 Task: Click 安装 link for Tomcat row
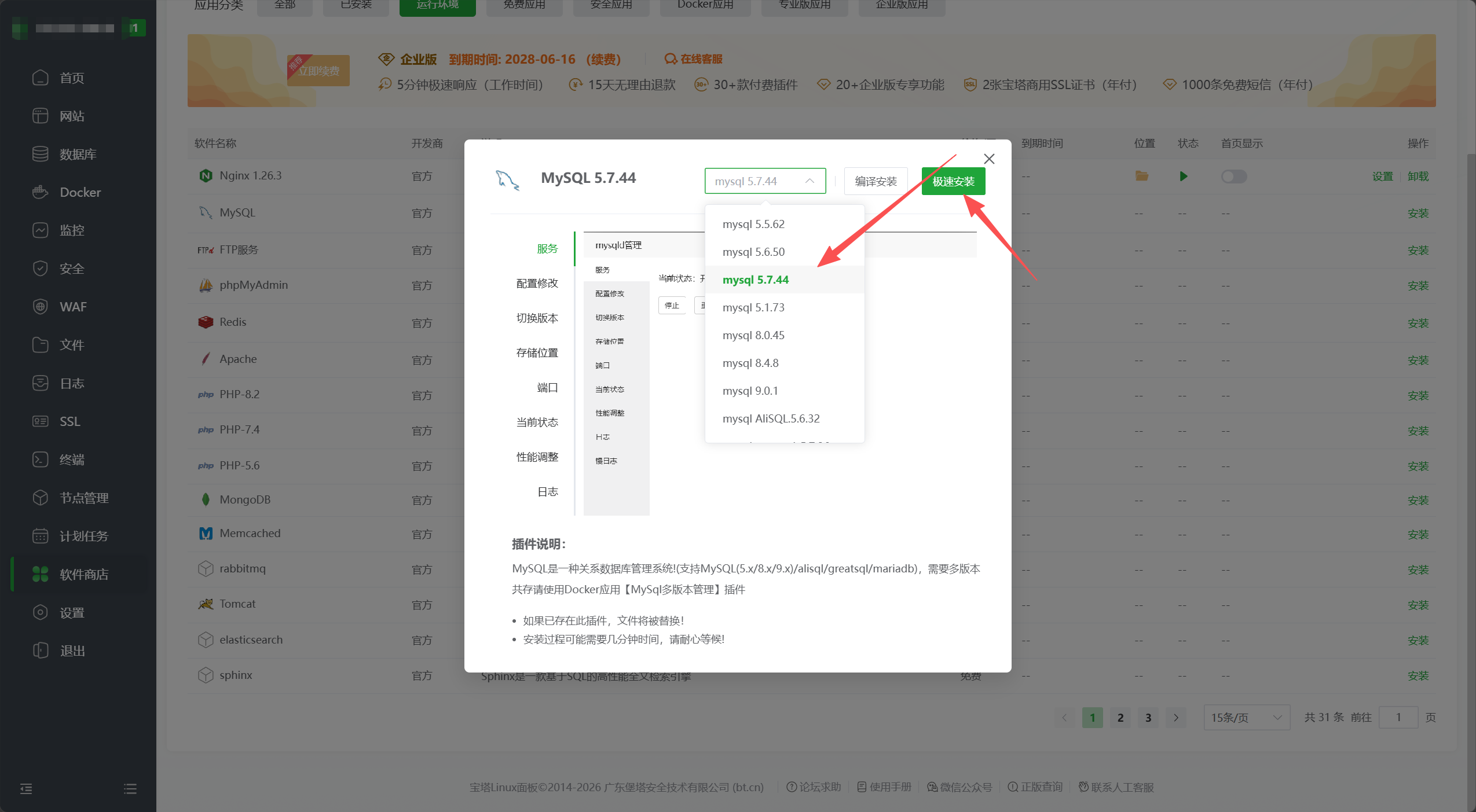(x=1418, y=605)
